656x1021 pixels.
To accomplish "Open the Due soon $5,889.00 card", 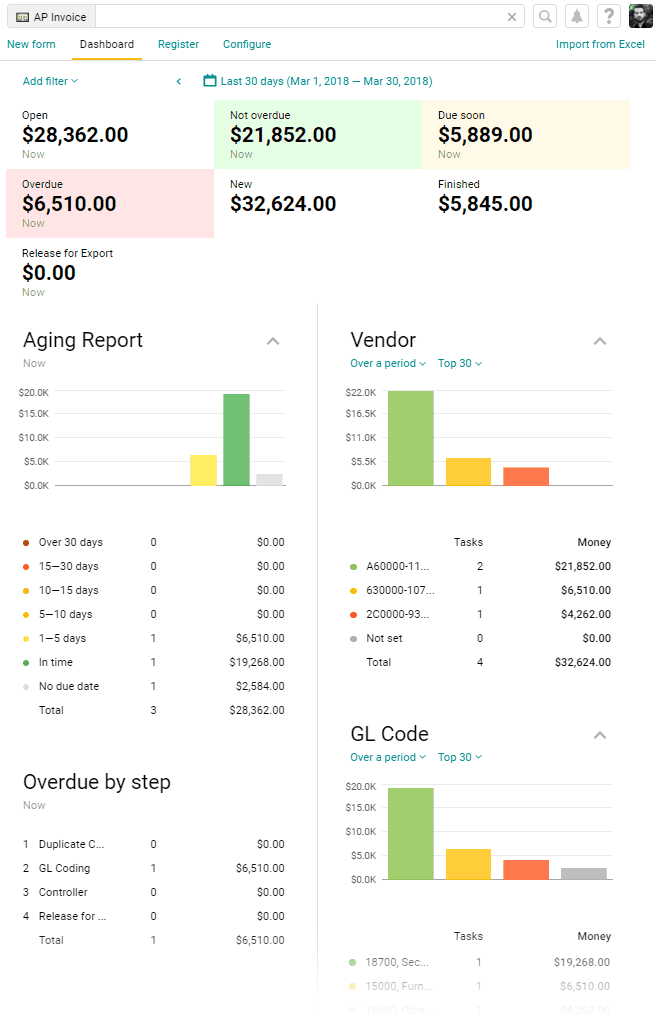I will [x=526, y=135].
